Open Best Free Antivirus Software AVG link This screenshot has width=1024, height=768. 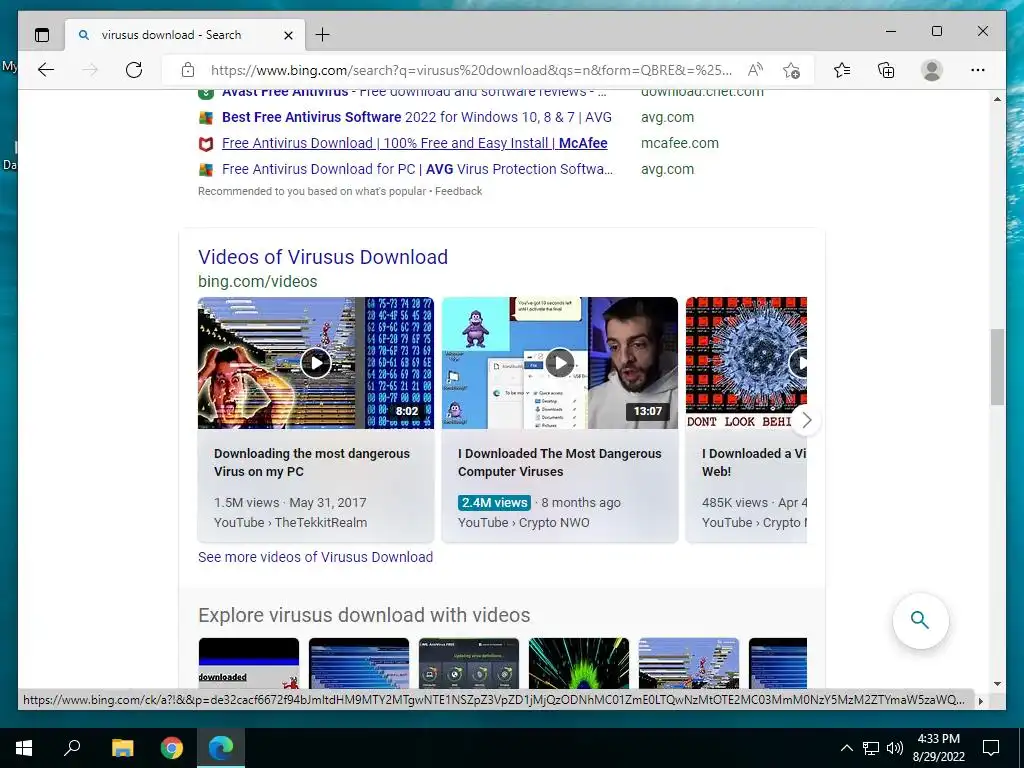coord(417,117)
